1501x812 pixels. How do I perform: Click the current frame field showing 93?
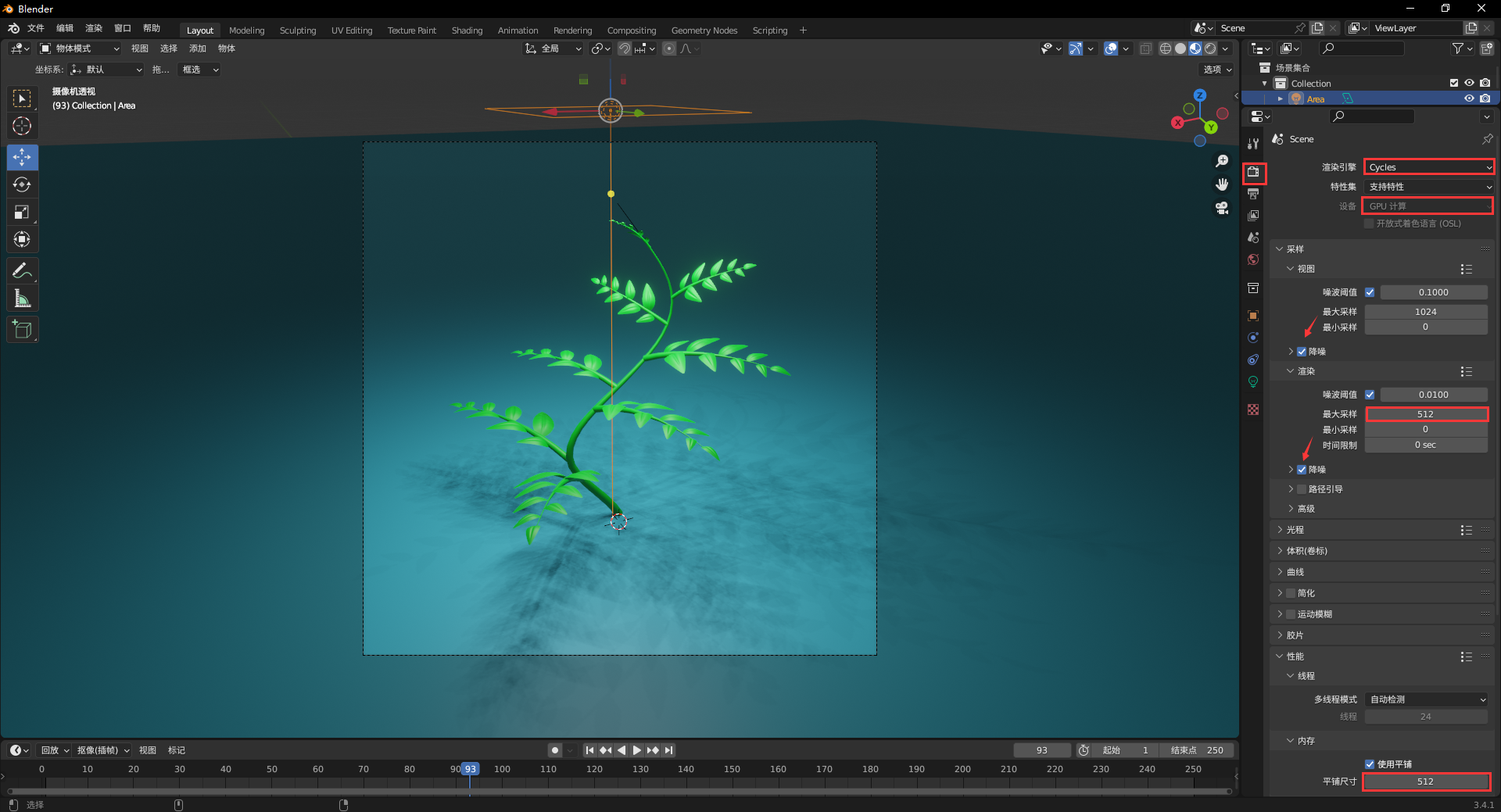click(x=1042, y=750)
